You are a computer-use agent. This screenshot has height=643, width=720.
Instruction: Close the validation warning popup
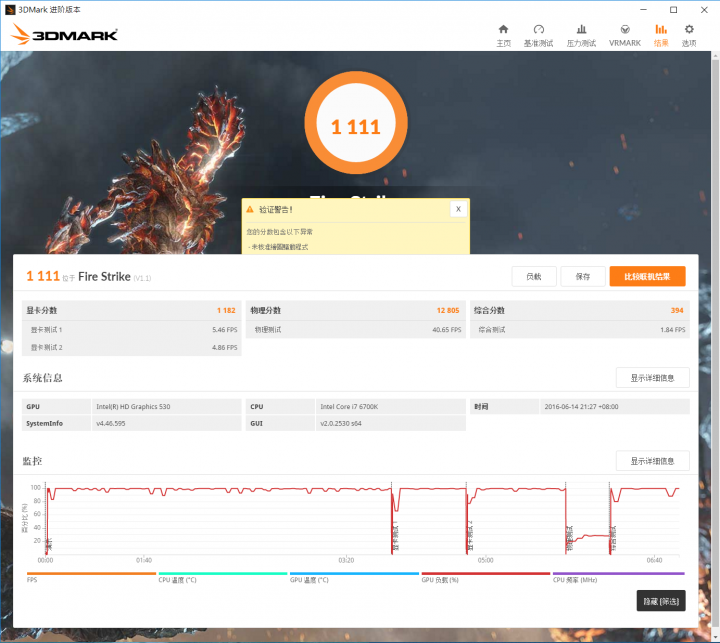click(x=458, y=209)
